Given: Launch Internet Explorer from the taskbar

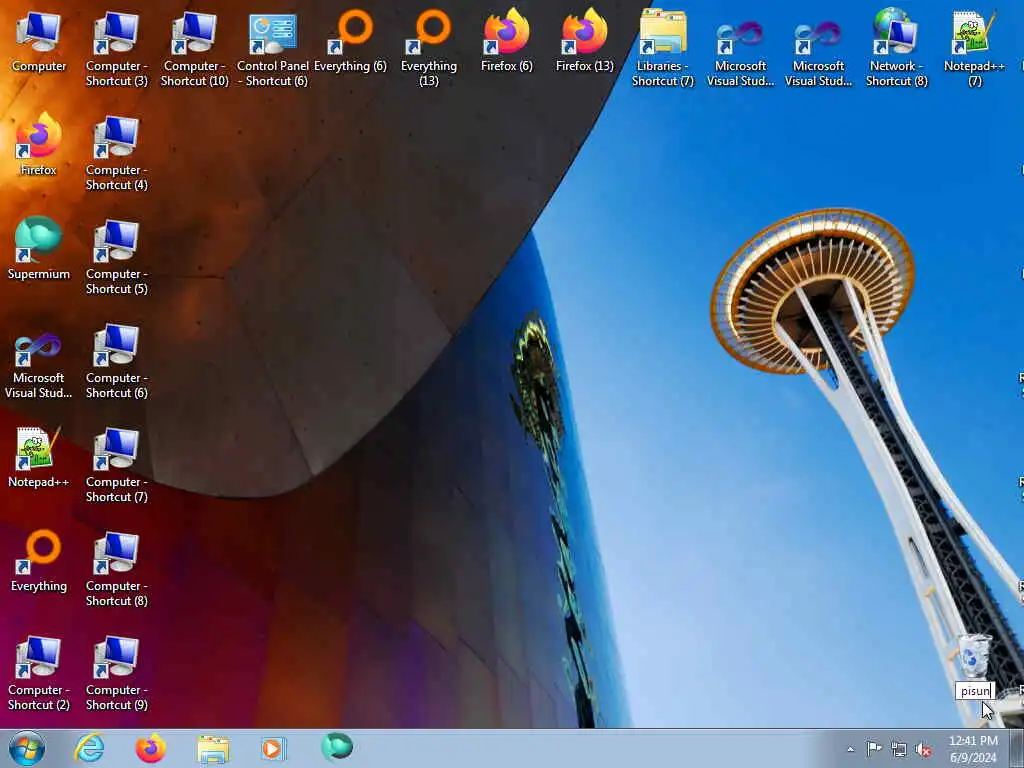Looking at the screenshot, I should click(89, 748).
